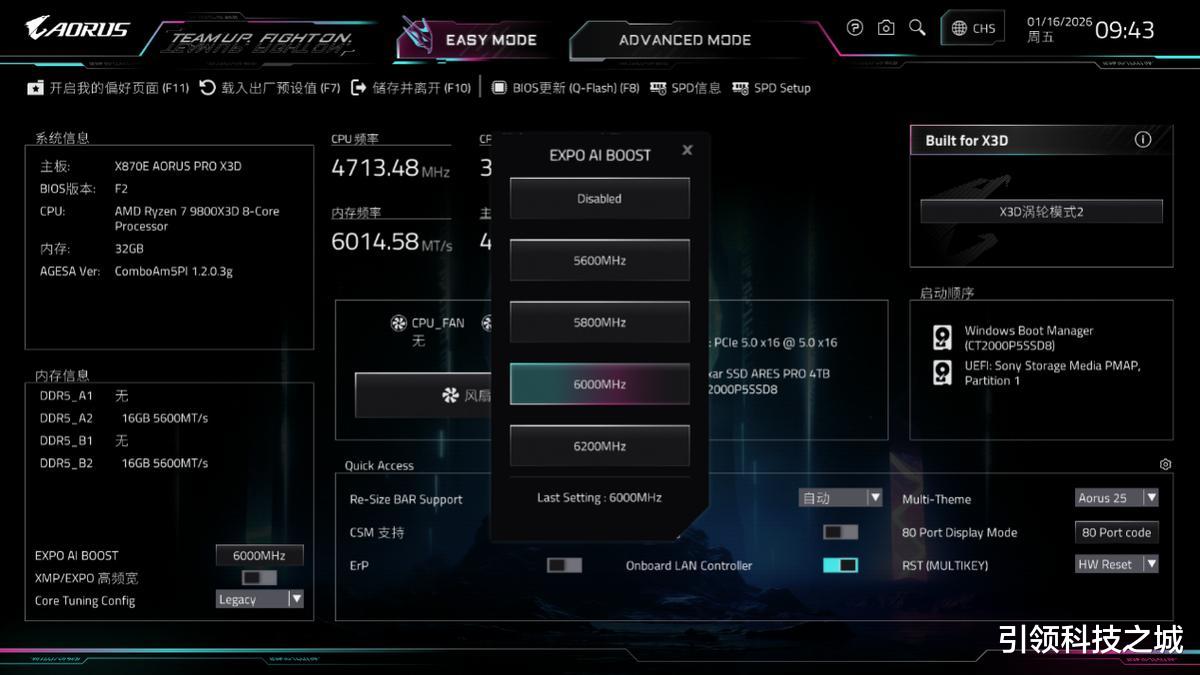Click DDR5_B2 16GB 5600MT/s row

tap(124, 463)
